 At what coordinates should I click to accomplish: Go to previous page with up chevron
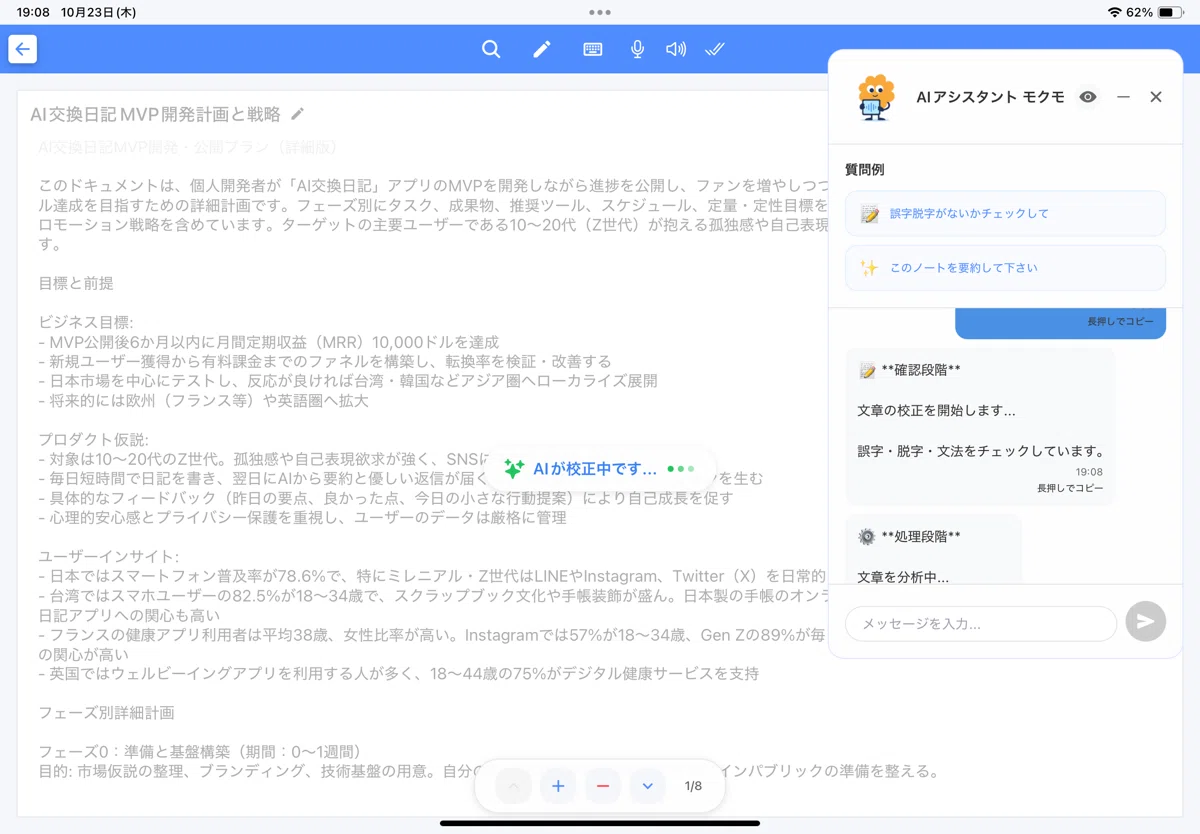point(514,786)
